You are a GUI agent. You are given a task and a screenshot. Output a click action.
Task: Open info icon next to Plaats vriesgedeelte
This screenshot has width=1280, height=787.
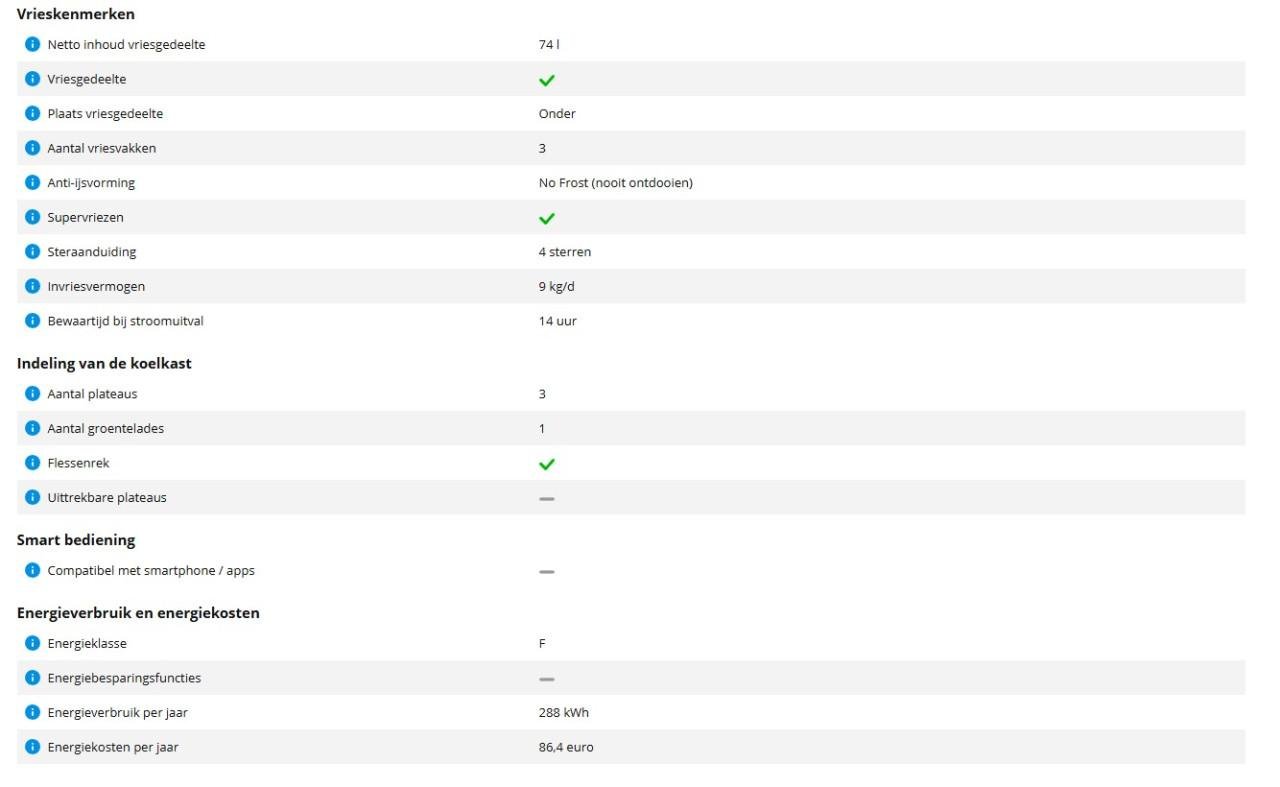(x=32, y=114)
